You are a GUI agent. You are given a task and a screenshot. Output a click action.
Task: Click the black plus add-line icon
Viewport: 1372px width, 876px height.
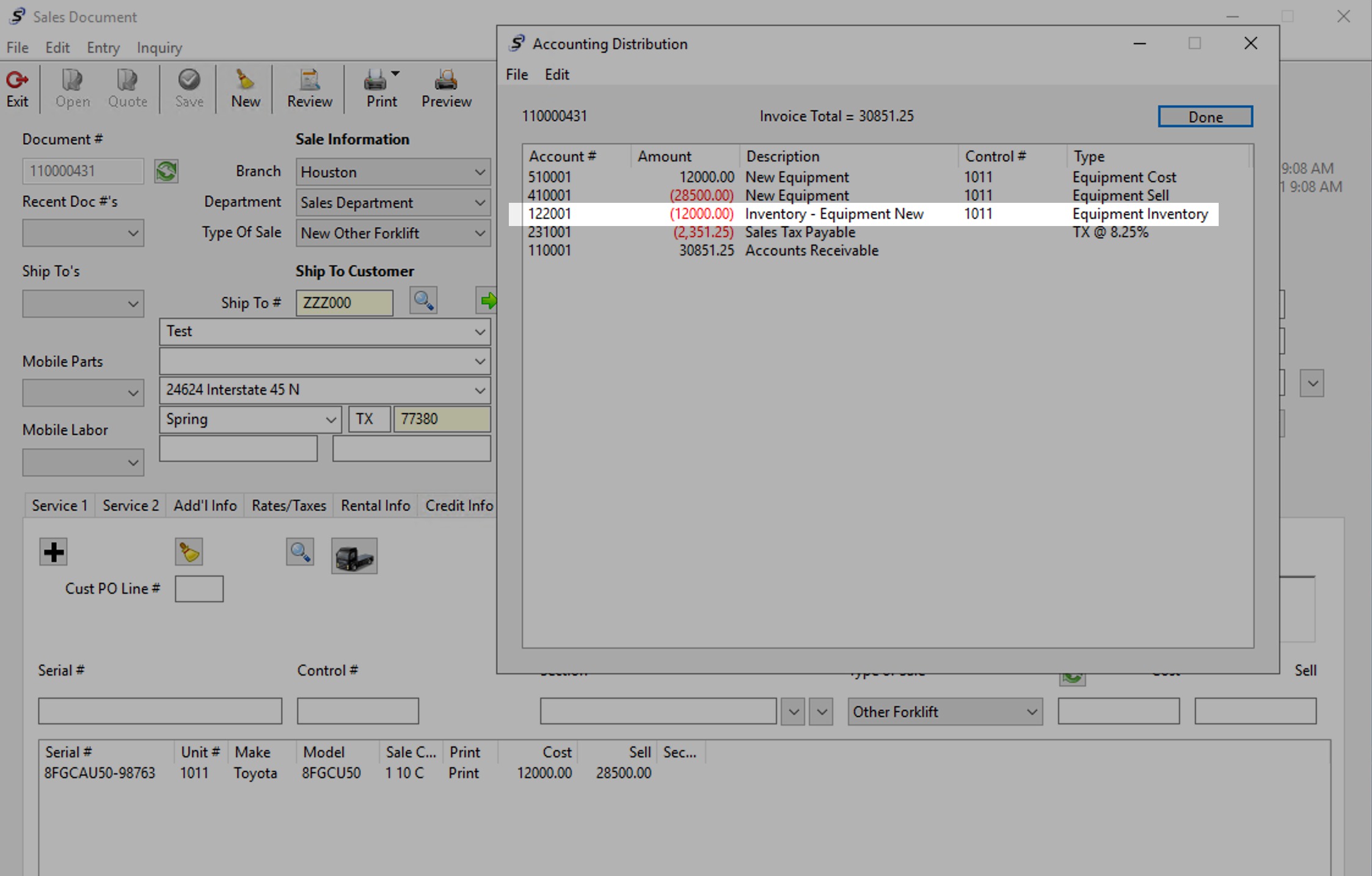(54, 552)
